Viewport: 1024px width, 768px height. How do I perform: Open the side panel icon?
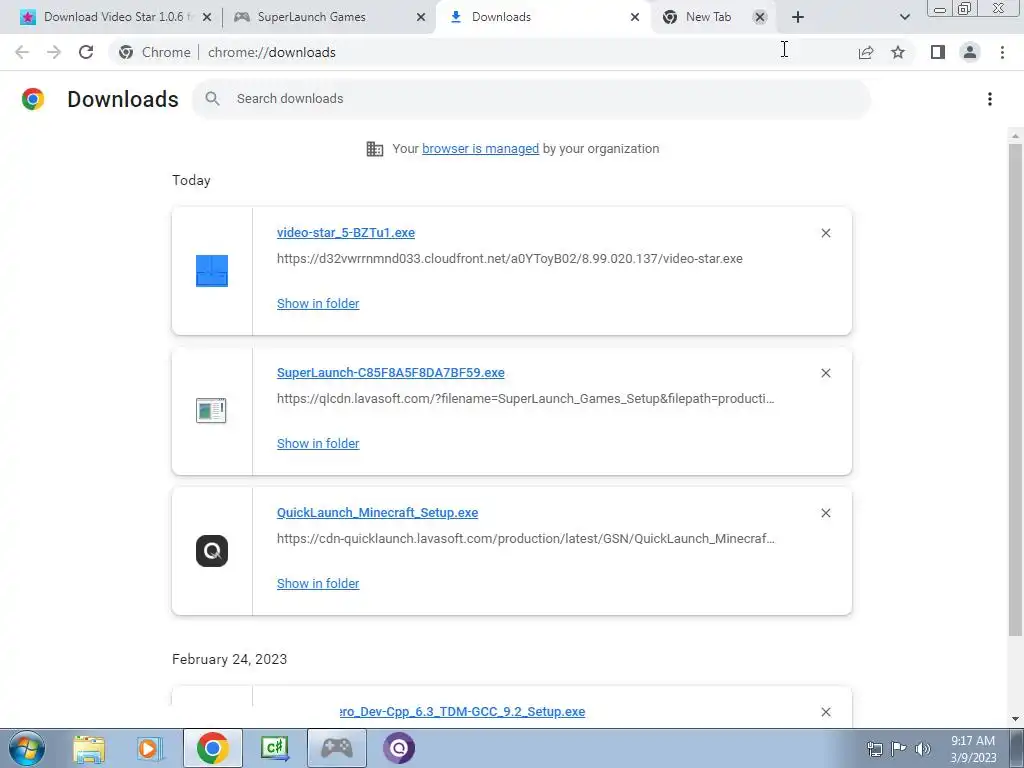click(x=938, y=52)
